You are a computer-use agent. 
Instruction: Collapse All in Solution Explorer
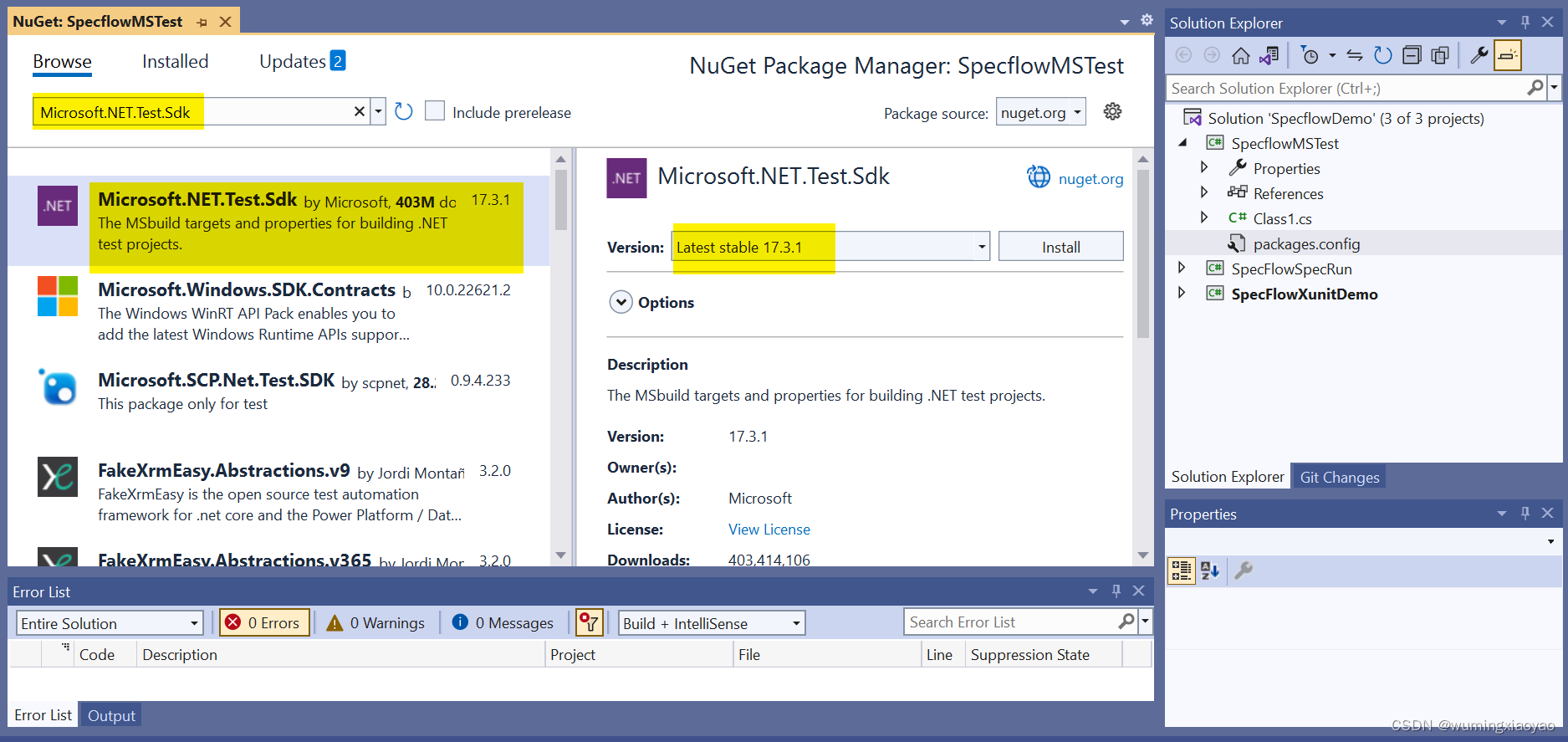click(x=1412, y=55)
